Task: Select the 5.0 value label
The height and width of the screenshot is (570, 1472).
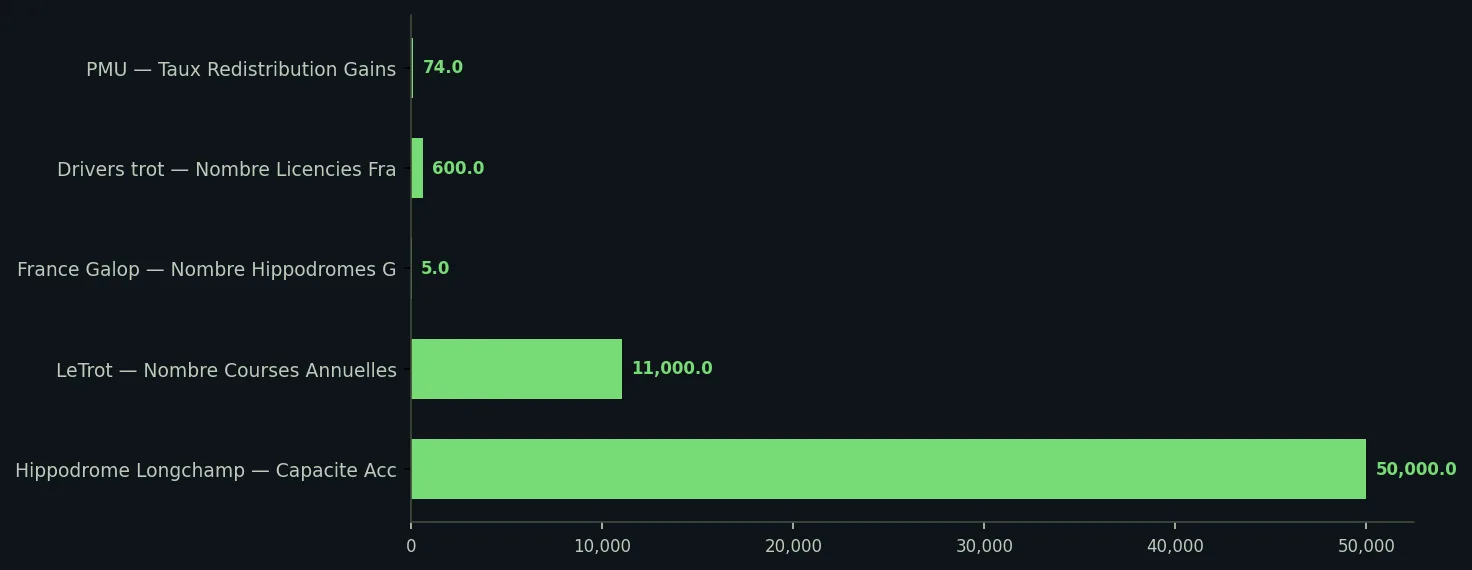Action: 435,269
